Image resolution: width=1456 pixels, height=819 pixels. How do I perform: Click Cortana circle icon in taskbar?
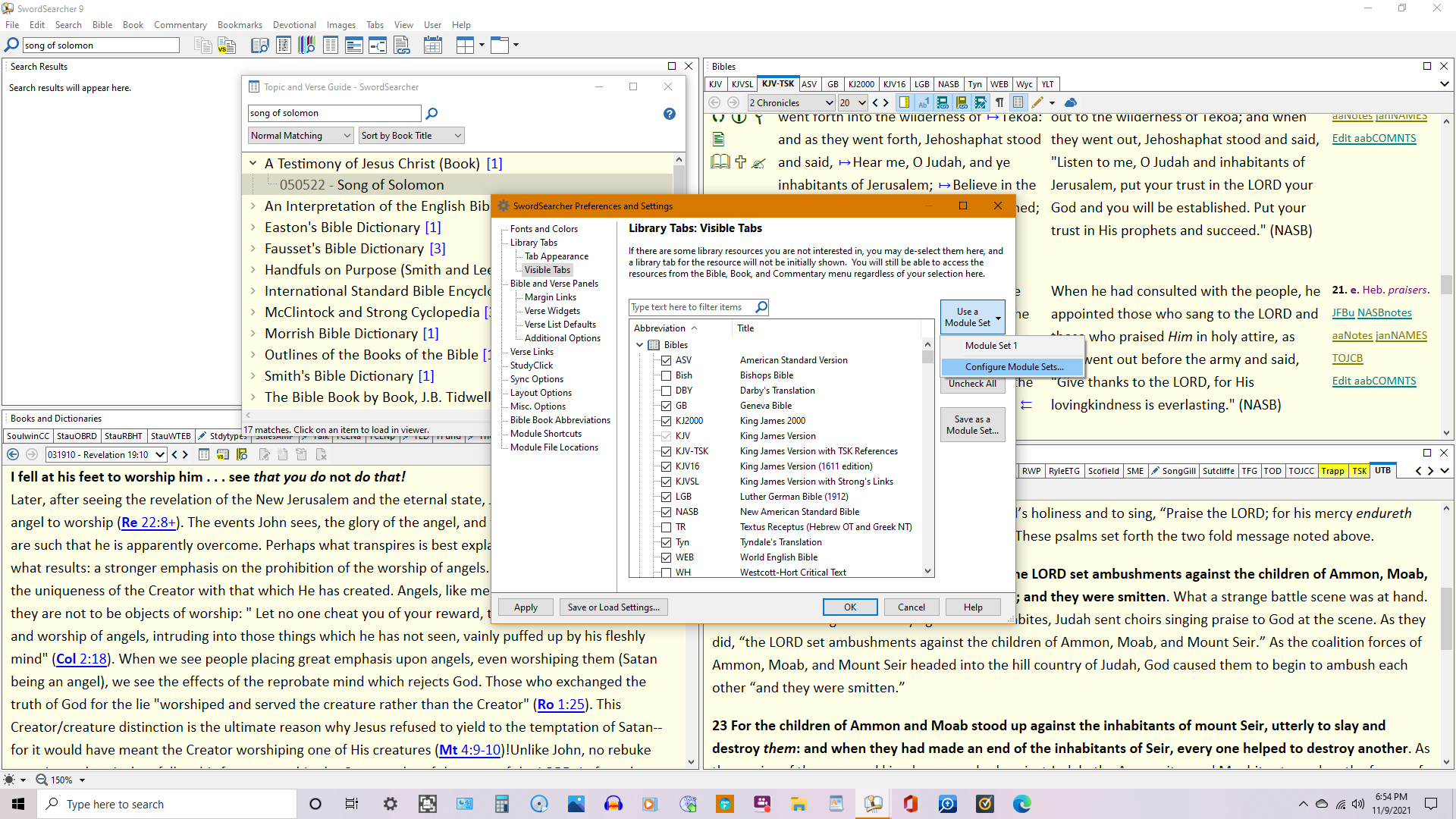pos(315,804)
